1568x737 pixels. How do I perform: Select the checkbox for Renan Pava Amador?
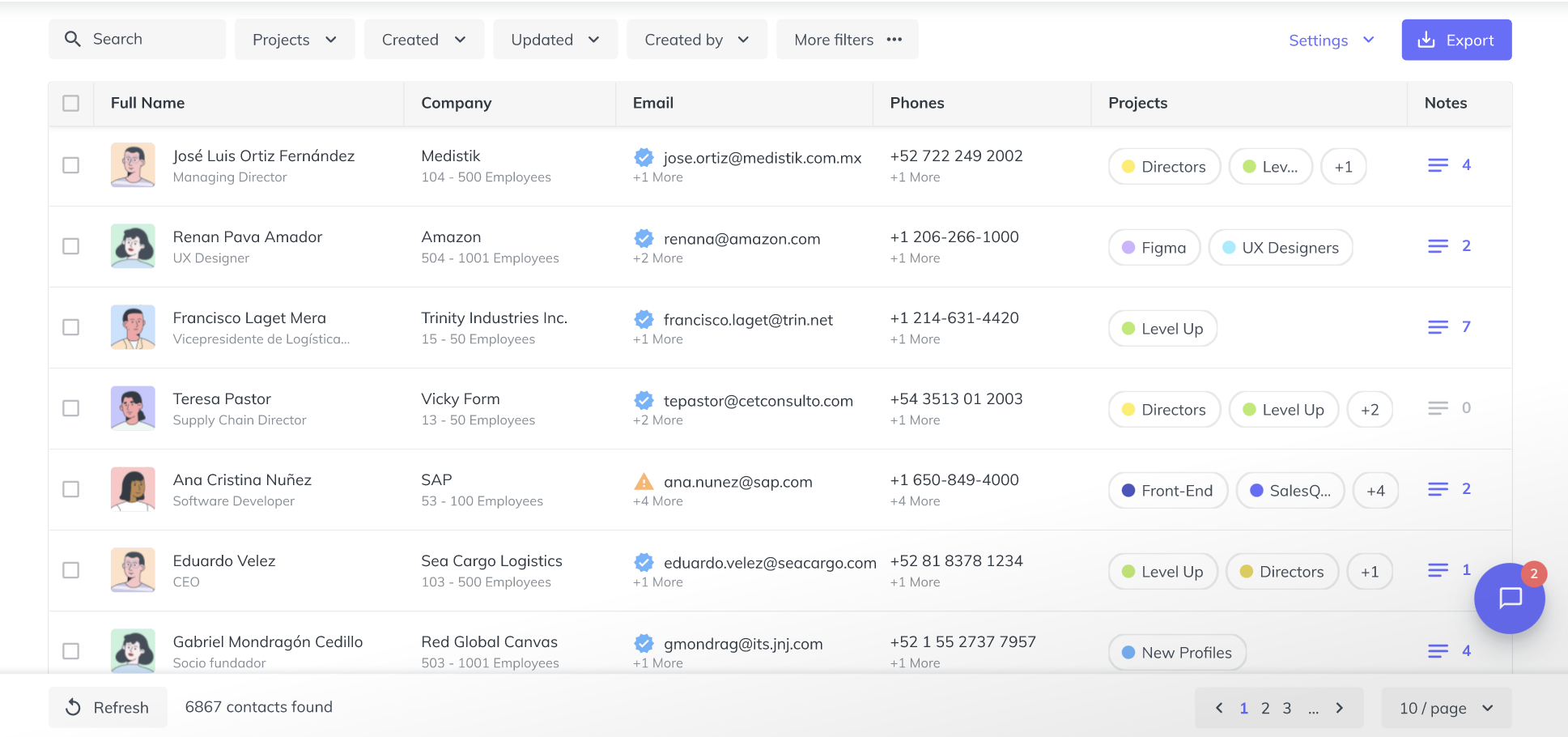pyautogui.click(x=71, y=246)
